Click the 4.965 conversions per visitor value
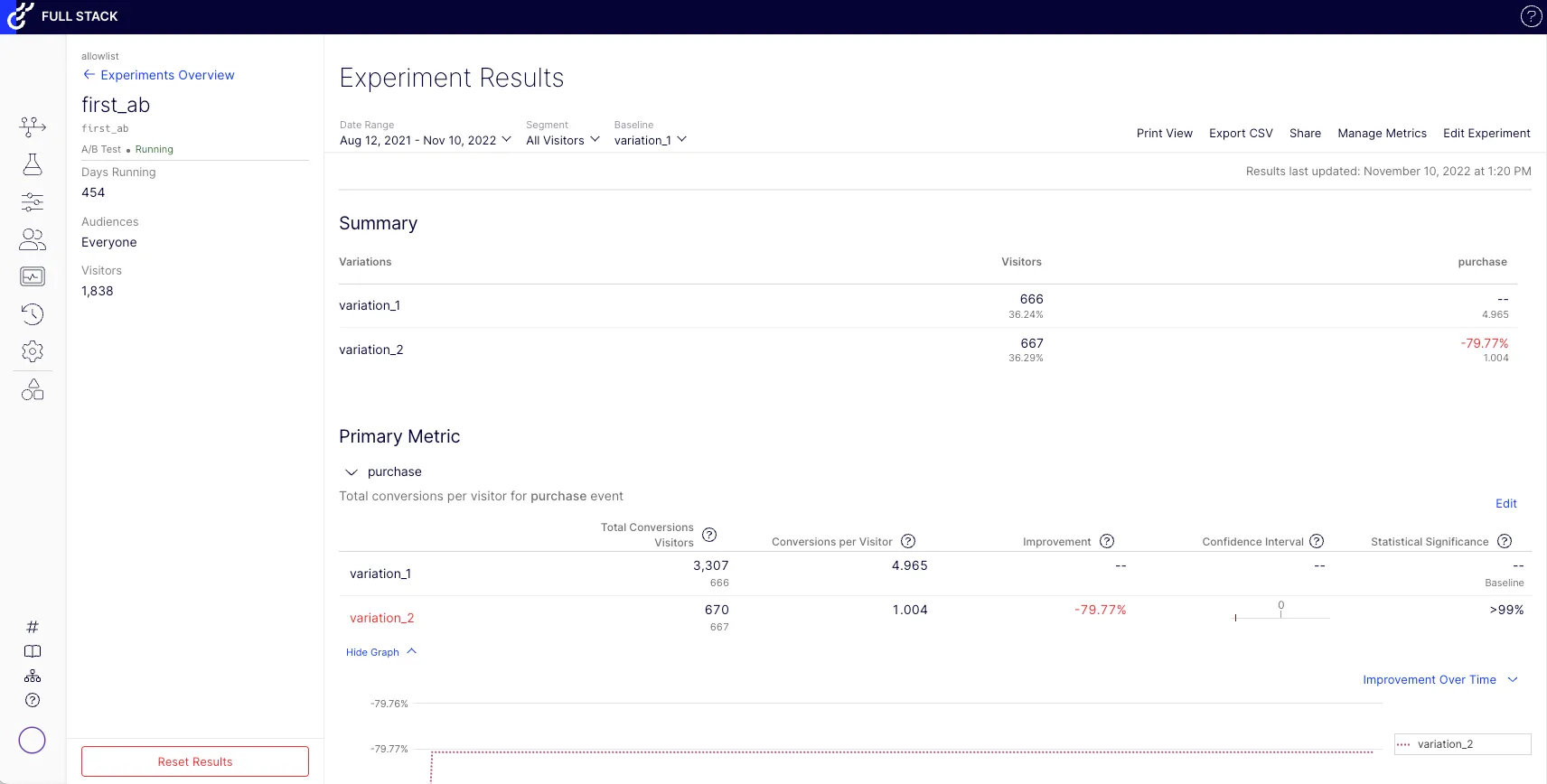The height and width of the screenshot is (784, 1547). point(909,565)
